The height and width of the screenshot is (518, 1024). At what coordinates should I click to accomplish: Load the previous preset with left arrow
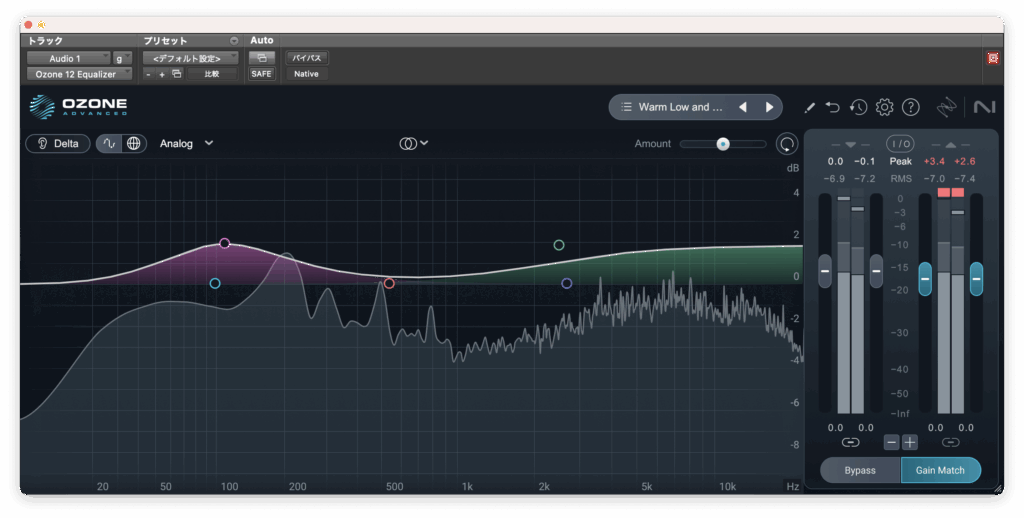[x=742, y=107]
